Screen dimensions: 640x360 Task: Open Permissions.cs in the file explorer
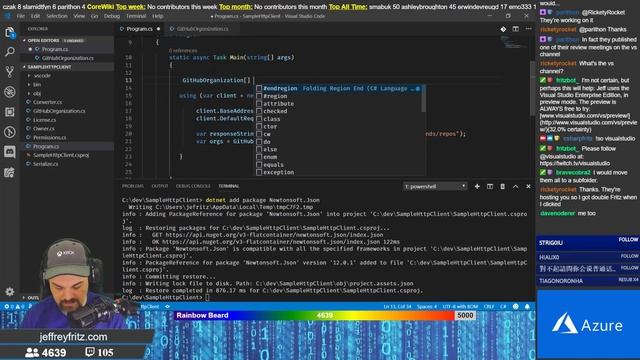[49, 138]
